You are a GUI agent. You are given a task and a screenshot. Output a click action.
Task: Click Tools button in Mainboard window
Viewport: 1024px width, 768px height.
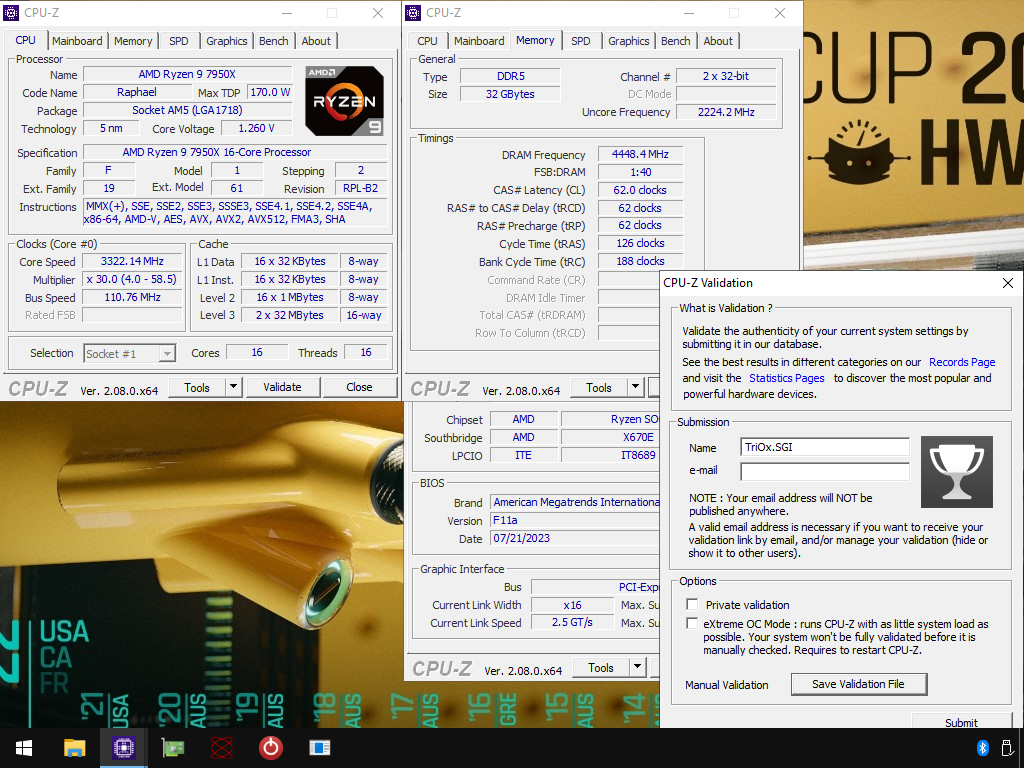601,667
